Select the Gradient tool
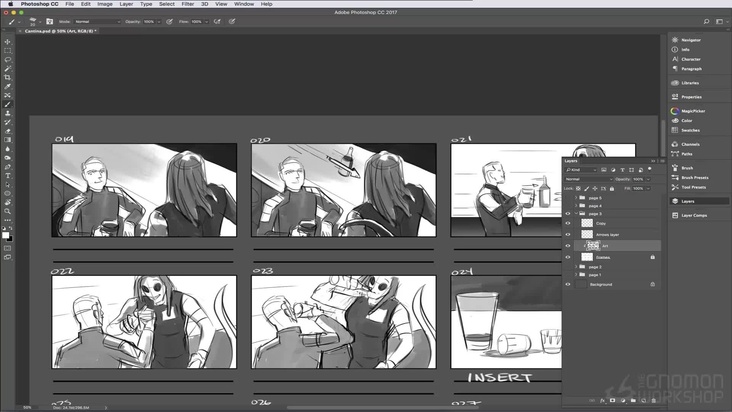Image resolution: width=732 pixels, height=412 pixels. 7,140
